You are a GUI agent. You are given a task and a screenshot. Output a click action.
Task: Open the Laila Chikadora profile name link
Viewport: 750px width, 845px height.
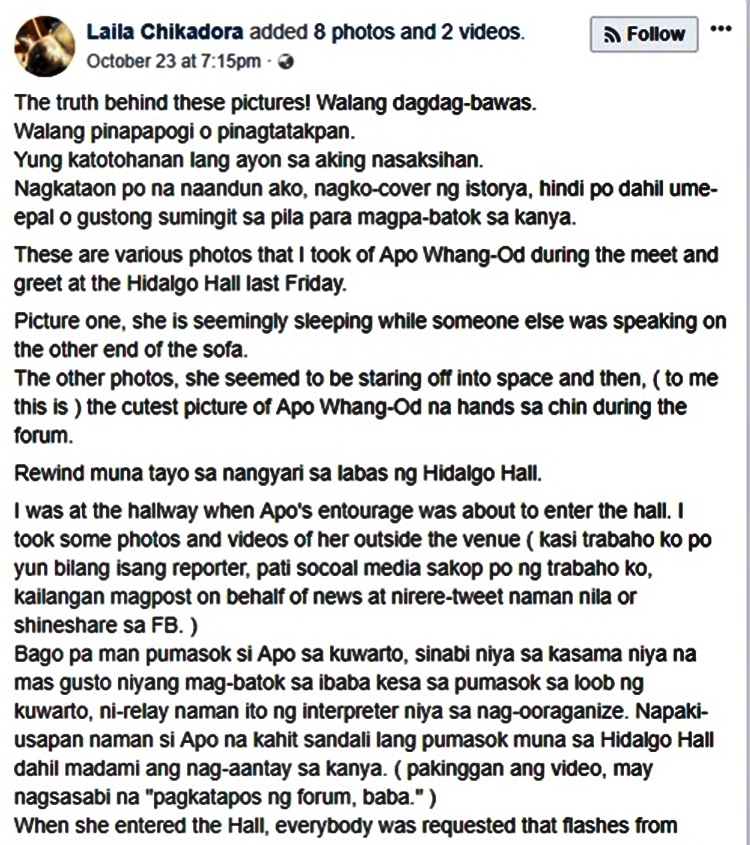pos(165,32)
